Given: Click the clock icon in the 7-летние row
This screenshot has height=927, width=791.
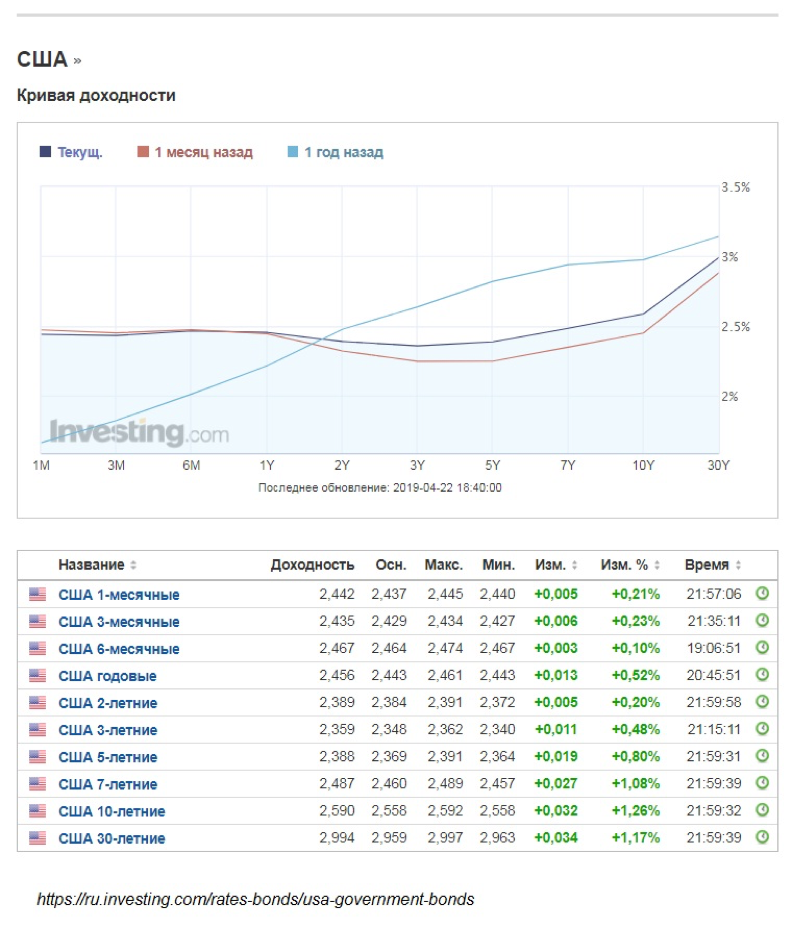Looking at the screenshot, I should (x=762, y=783).
